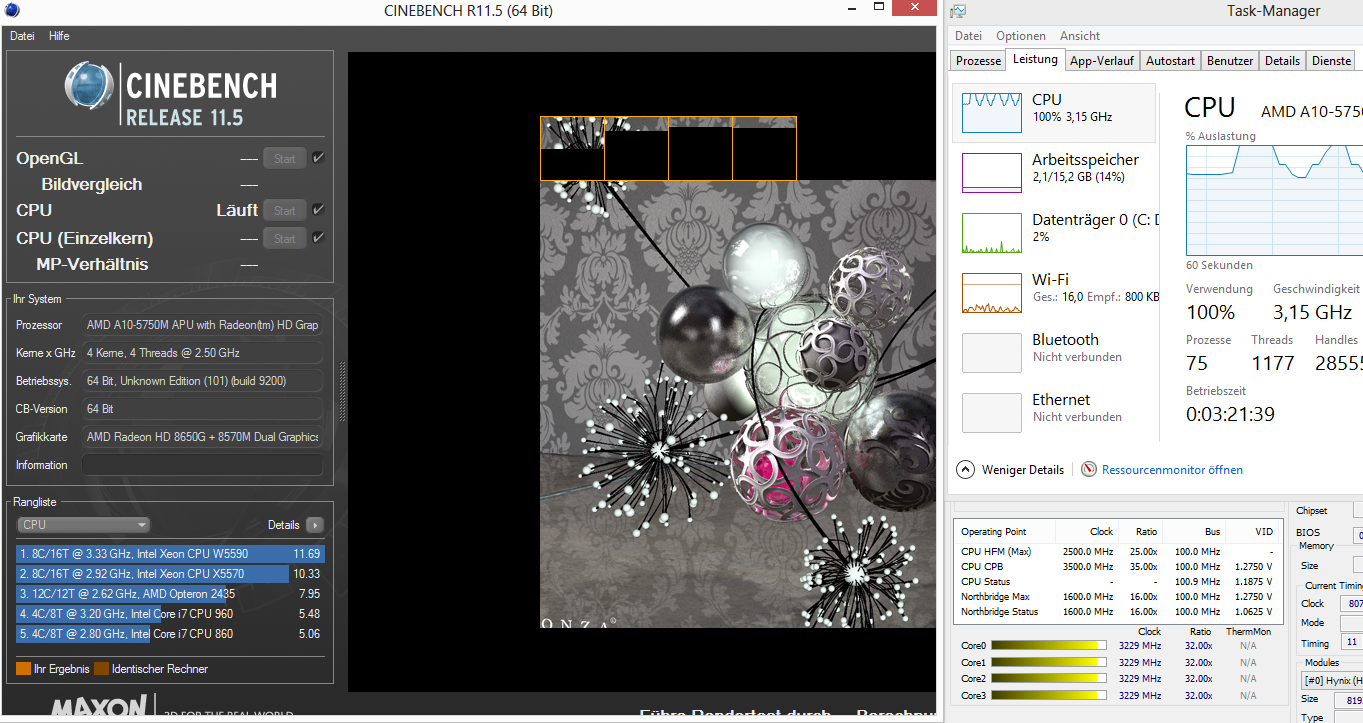1363x723 pixels.
Task: Click the Details label in the Rangliste panel
Action: coord(283,525)
